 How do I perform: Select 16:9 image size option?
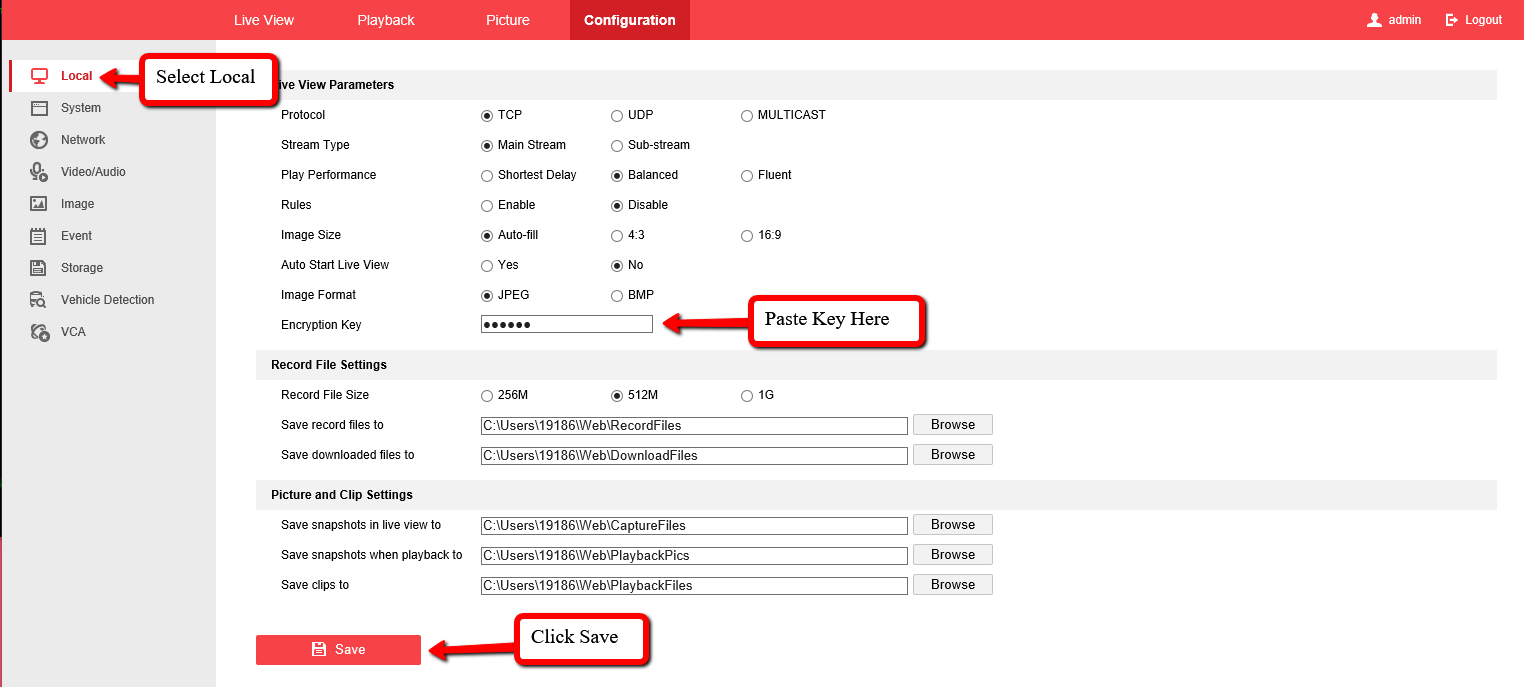point(747,236)
